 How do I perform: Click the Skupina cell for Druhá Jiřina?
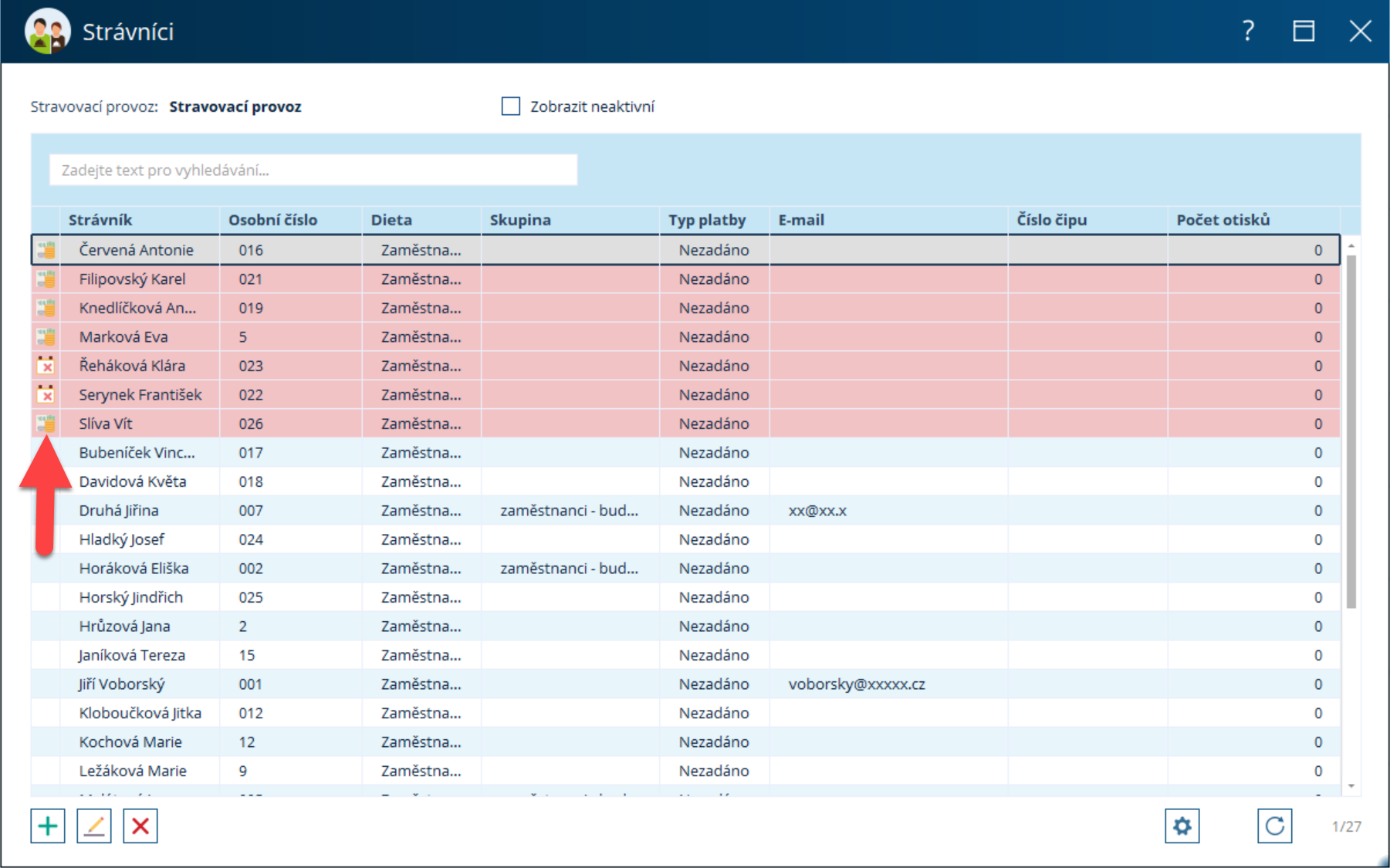tap(570, 511)
